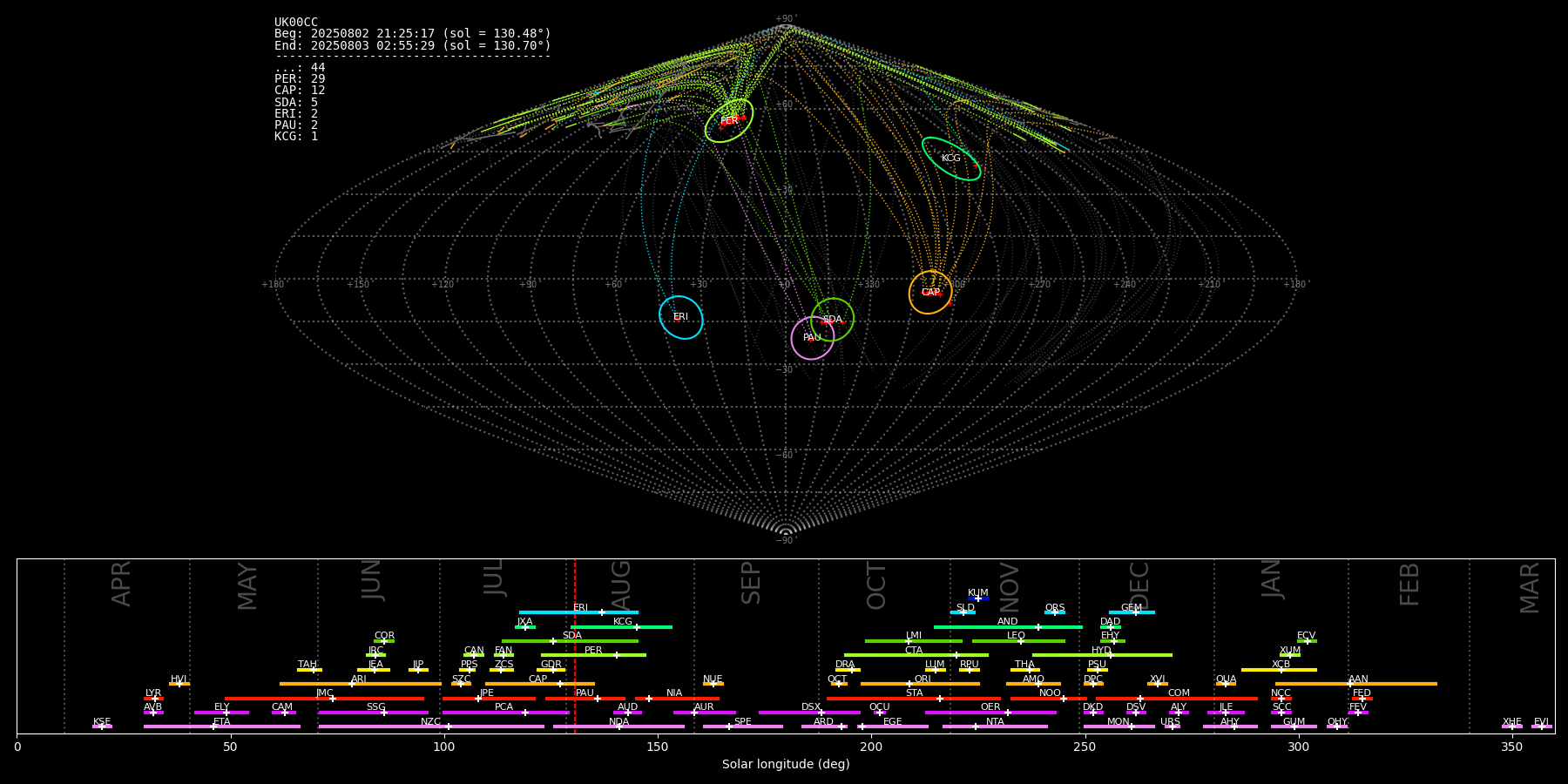Screen dimensions: 1568x784
Task: Click the LEO shower bar in the timeline
Action: (x=1018, y=641)
